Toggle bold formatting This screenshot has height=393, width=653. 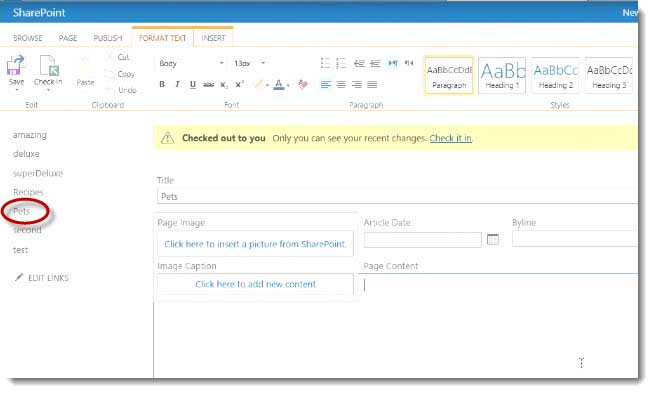tap(162, 85)
